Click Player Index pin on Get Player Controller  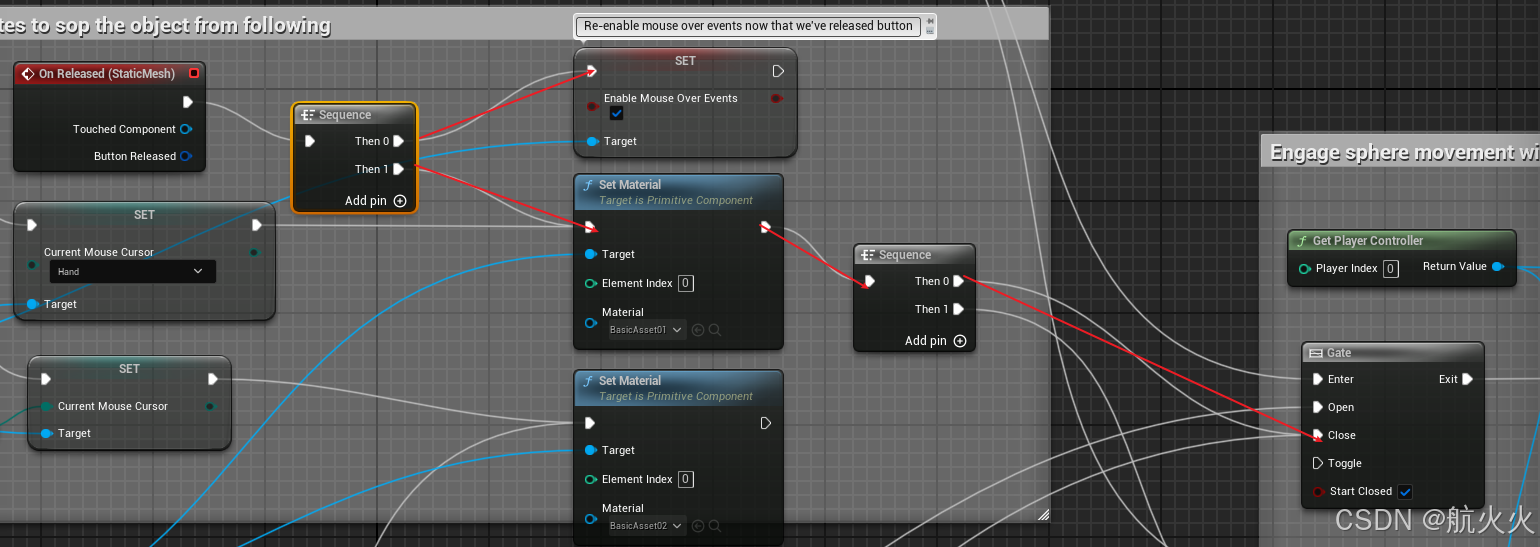pos(1305,268)
